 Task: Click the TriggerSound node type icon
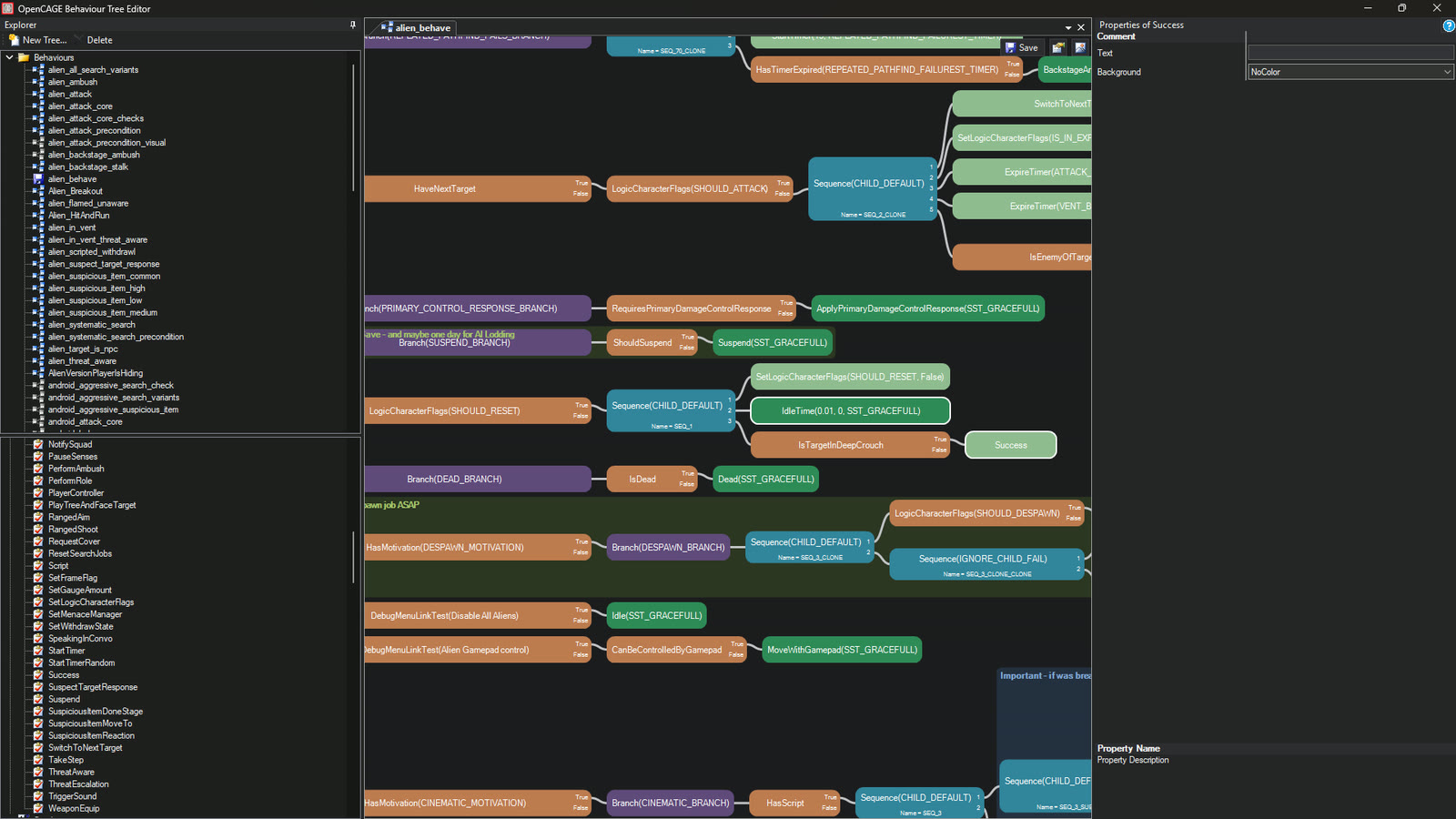pos(38,796)
